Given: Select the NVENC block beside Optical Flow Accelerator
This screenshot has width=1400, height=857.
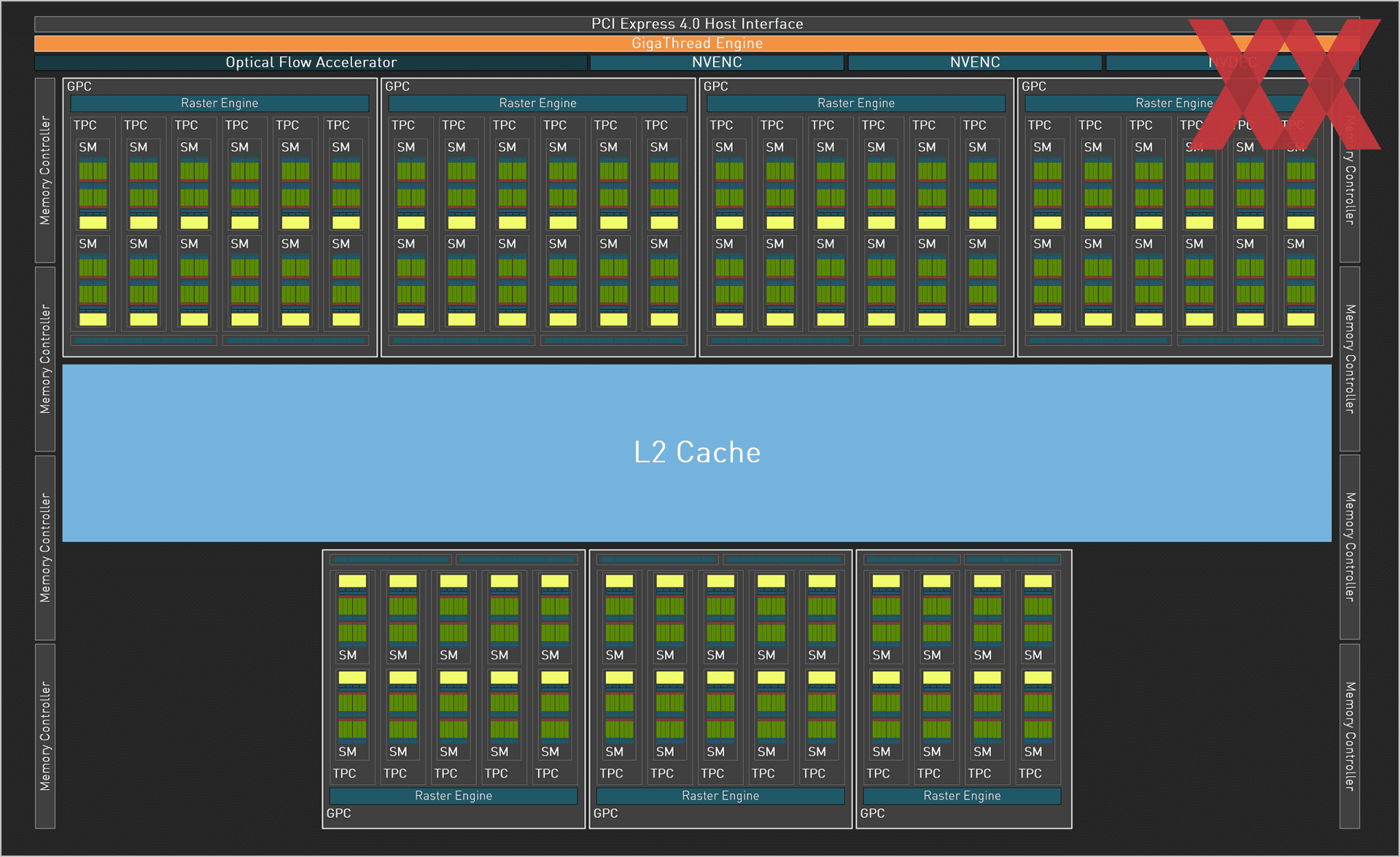Looking at the screenshot, I should [x=717, y=63].
